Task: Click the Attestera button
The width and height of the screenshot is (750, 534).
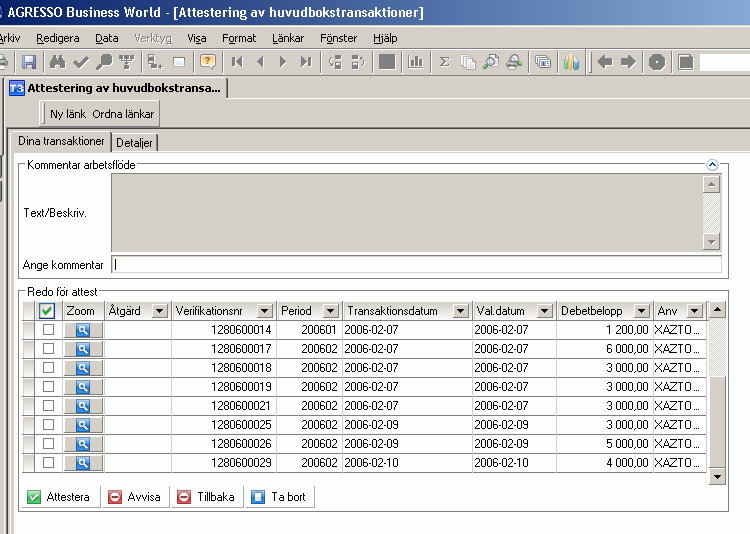Action: 61,497
